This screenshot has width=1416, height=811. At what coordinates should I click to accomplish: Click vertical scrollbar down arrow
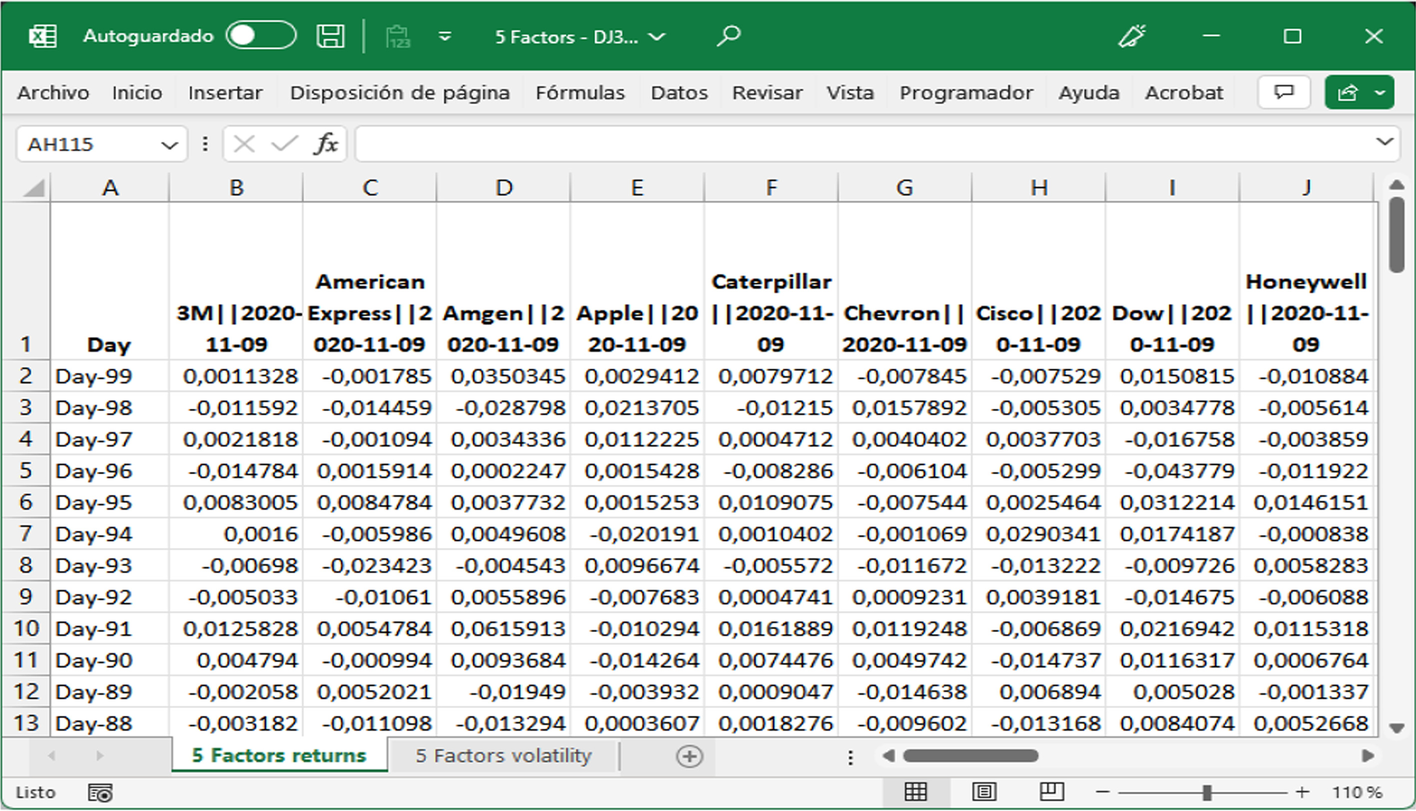[x=1396, y=727]
